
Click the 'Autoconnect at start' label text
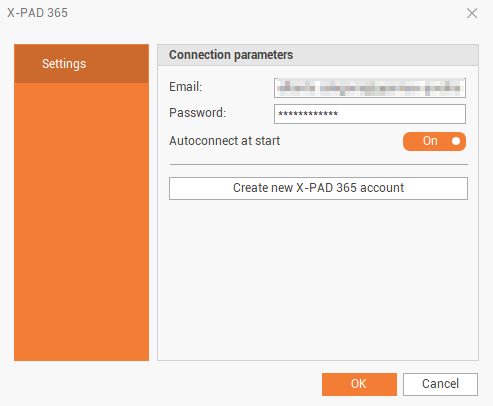224,141
